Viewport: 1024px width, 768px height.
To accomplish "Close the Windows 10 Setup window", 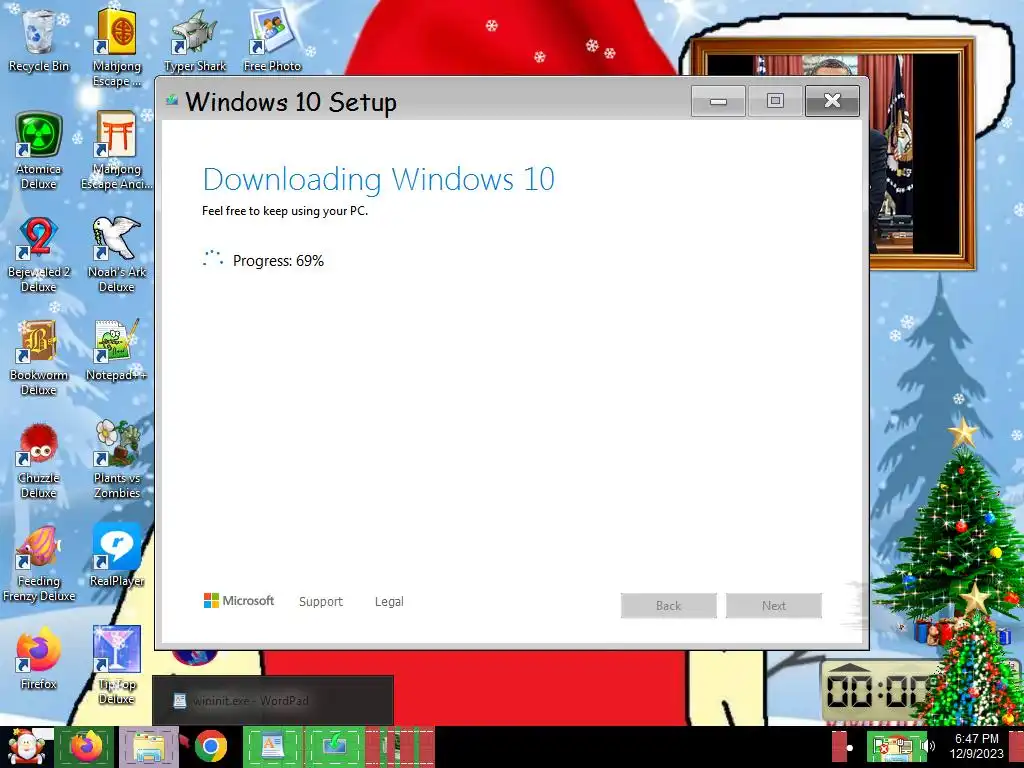I will 832,101.
